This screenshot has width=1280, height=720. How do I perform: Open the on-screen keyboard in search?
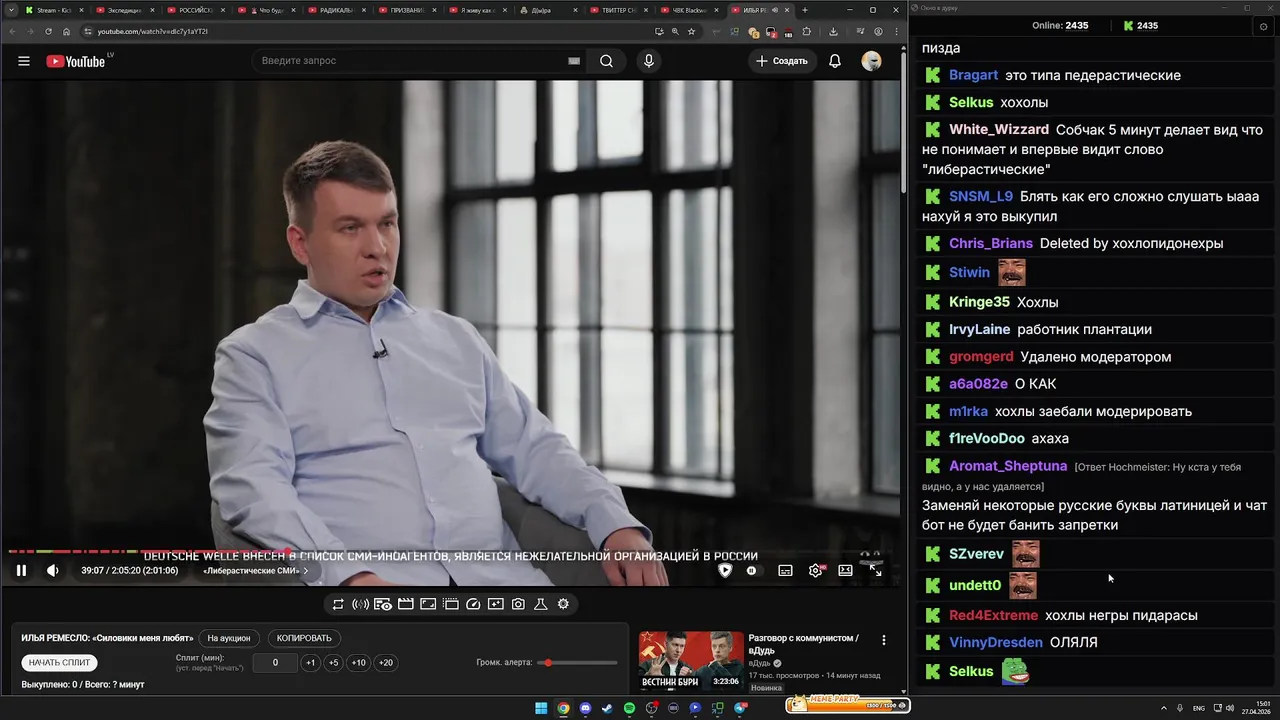pyautogui.click(x=574, y=61)
